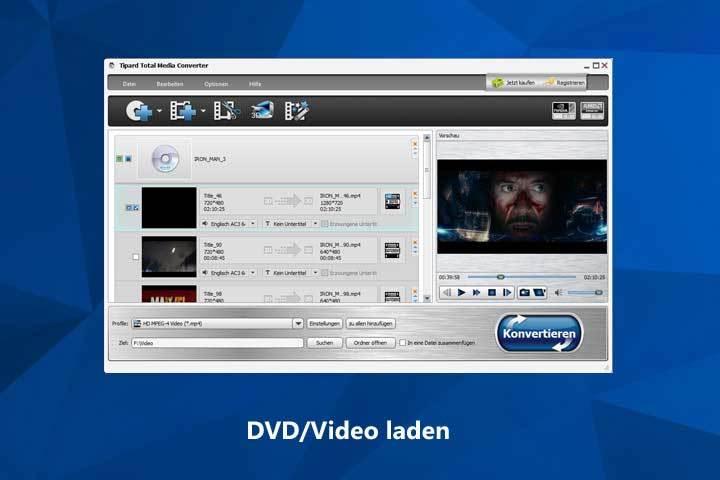Image resolution: width=720 pixels, height=480 pixels.
Task: Open the Datei menu
Action: coord(129,84)
